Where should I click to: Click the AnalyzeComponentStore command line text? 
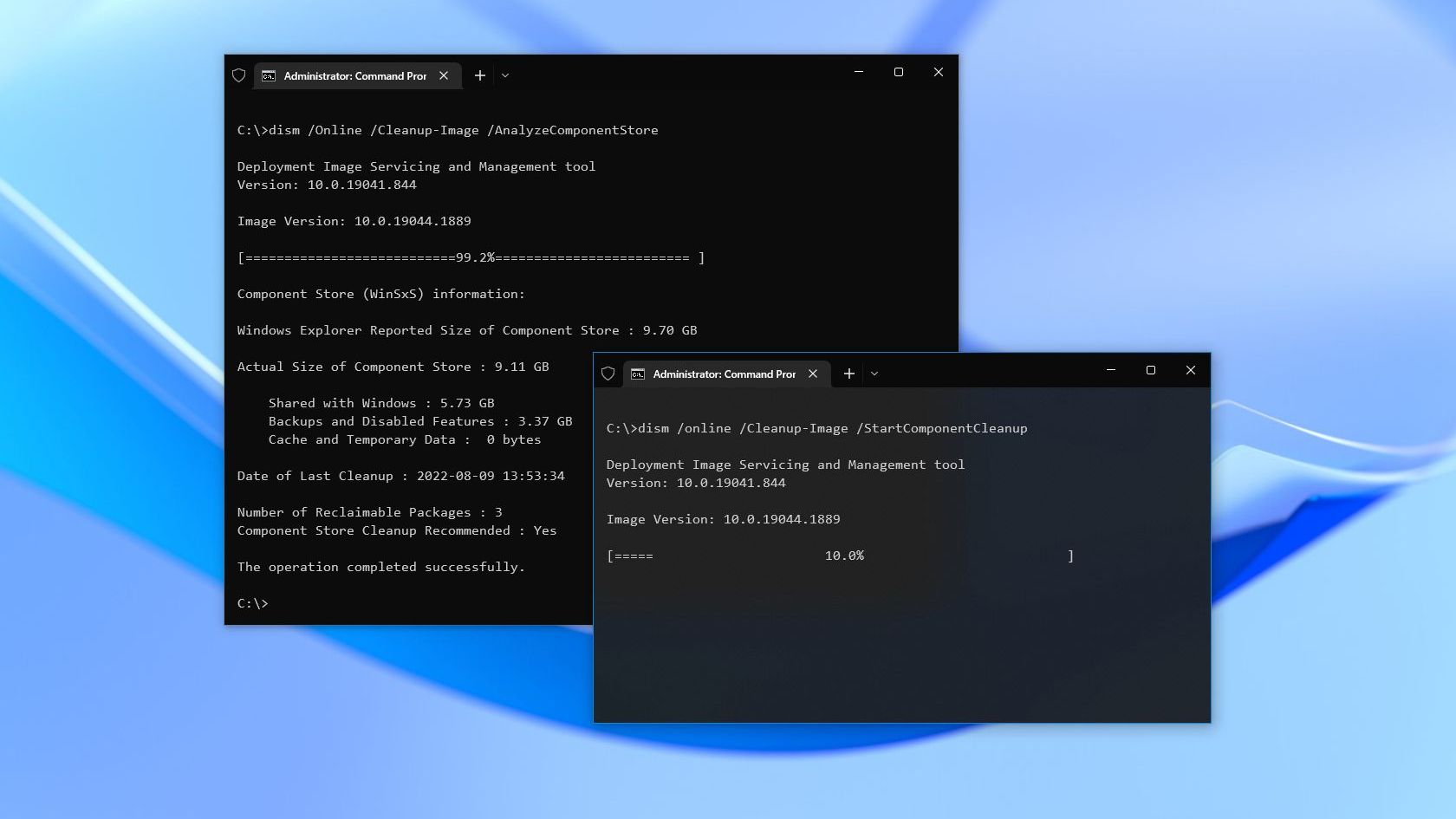pos(448,130)
